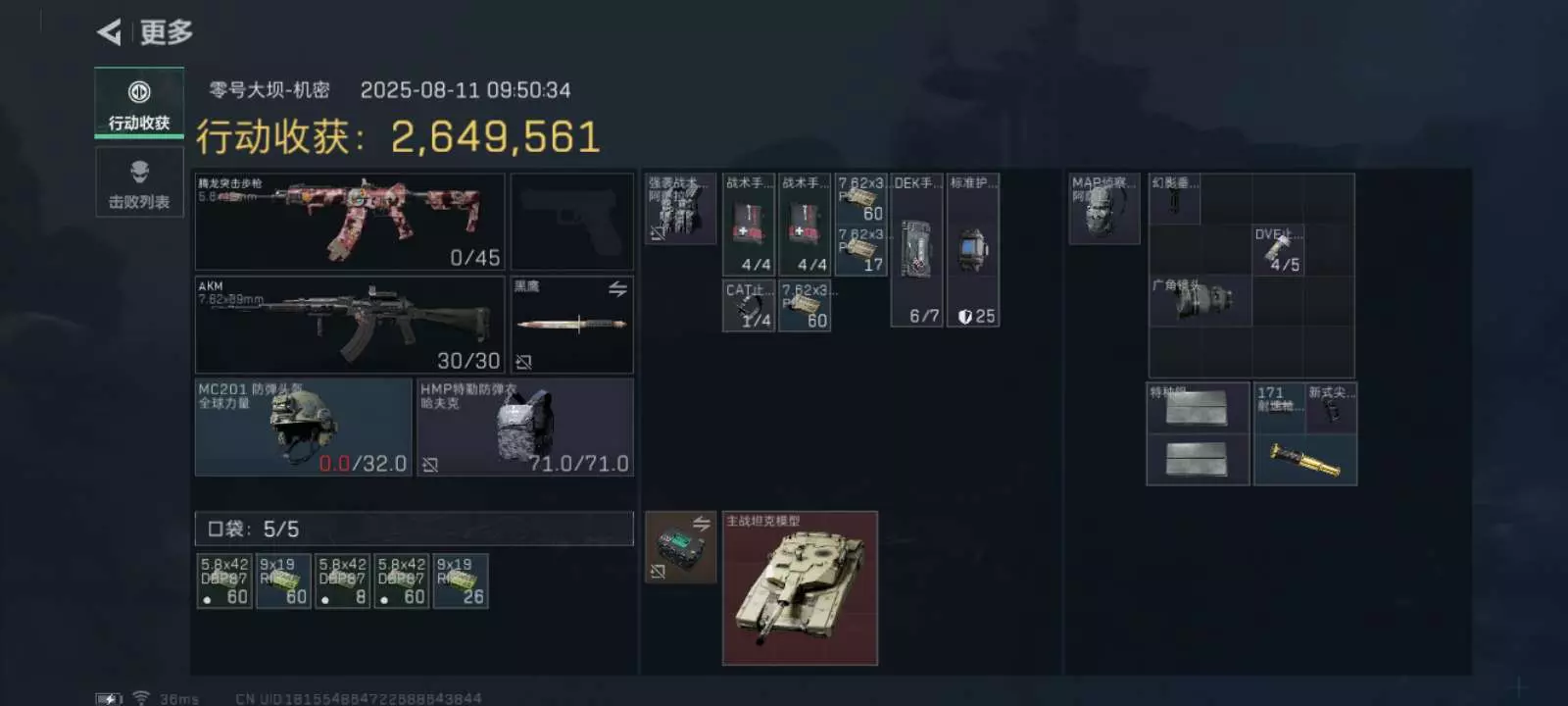Viewport: 1568px width, 706px height.
Task: Click the empty pistol slot
Action: [x=572, y=222]
